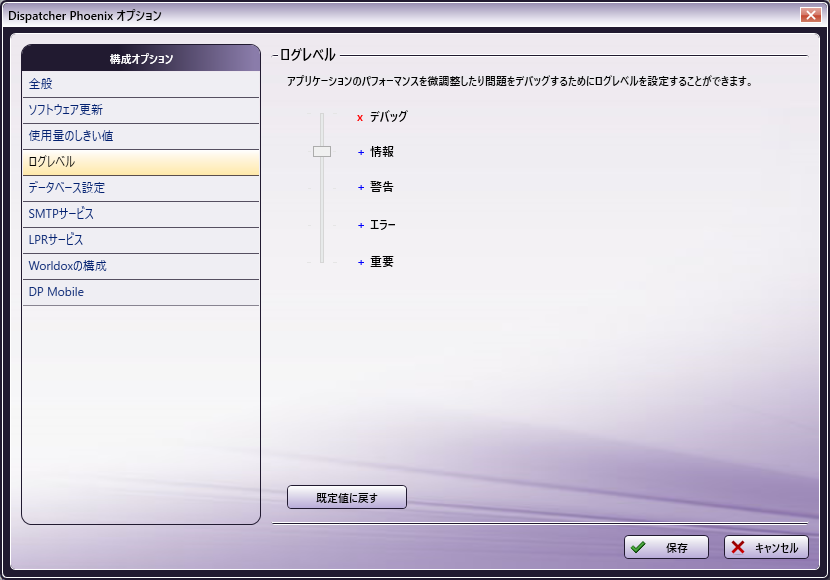This screenshot has height=580, width=830.
Task: Cancel changes with キャンセル button
Action: [x=766, y=547]
